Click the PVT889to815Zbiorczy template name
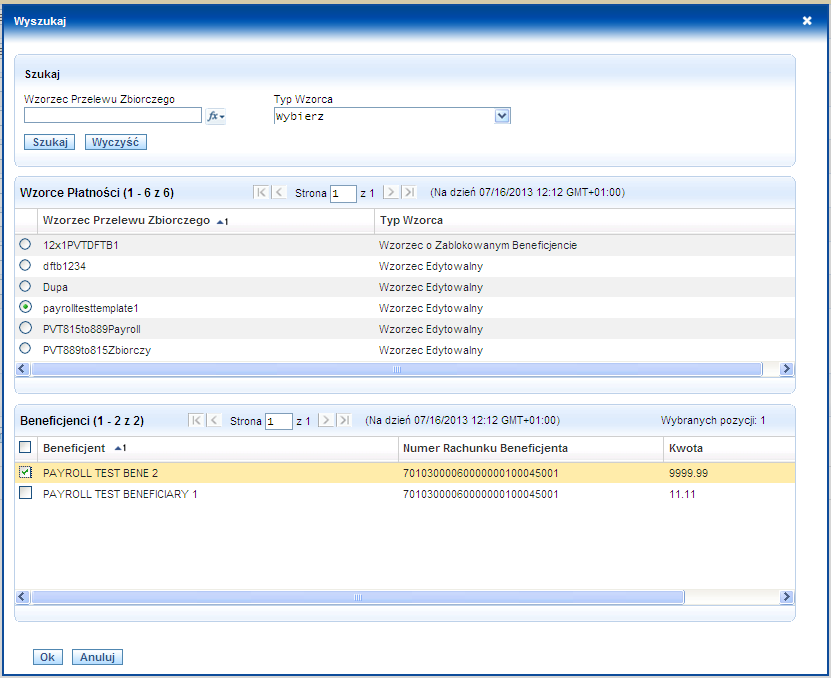 click(97, 350)
